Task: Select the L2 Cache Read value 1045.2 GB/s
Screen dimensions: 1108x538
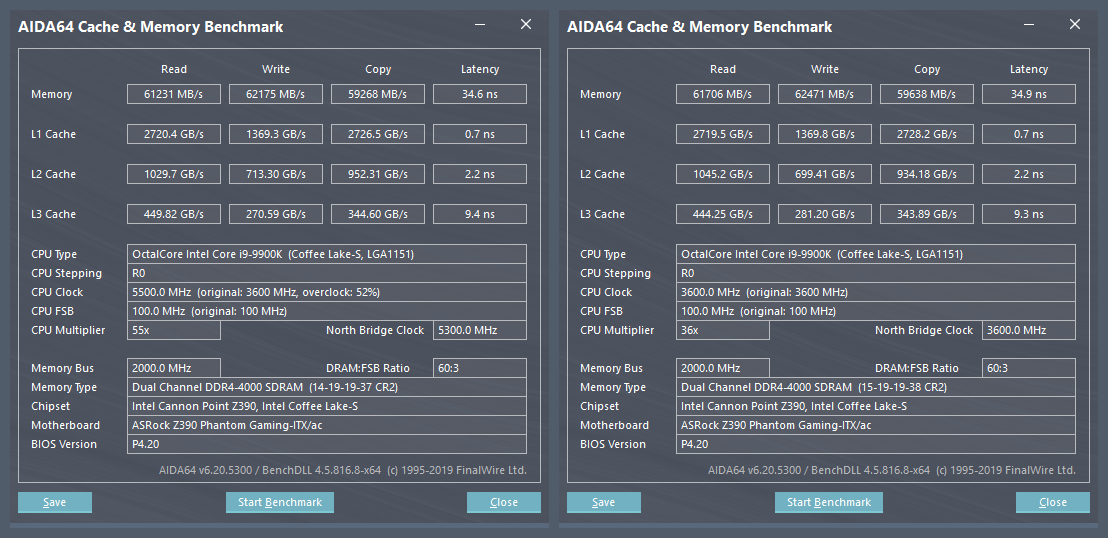Action: pyautogui.click(x=723, y=174)
